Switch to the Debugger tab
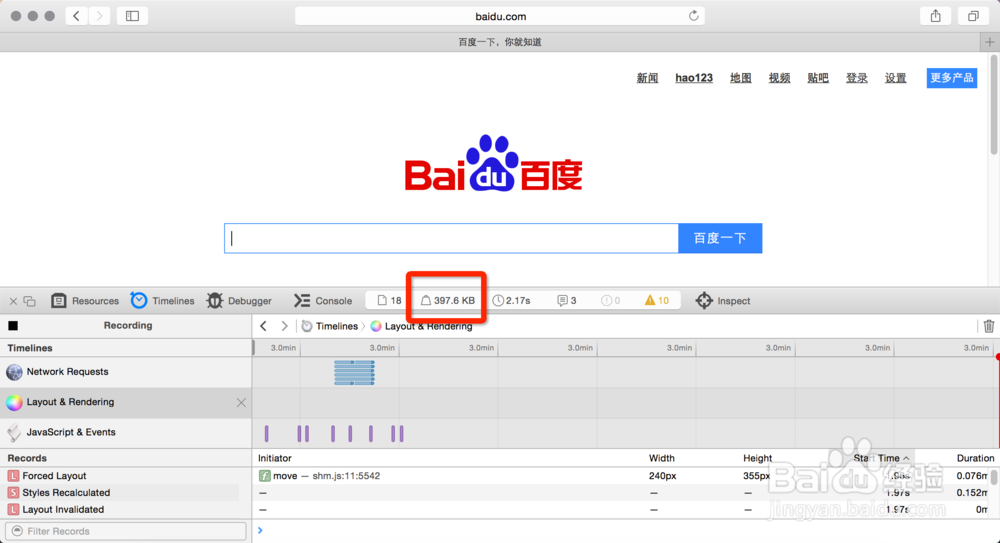This screenshot has width=1000, height=543. click(239, 301)
